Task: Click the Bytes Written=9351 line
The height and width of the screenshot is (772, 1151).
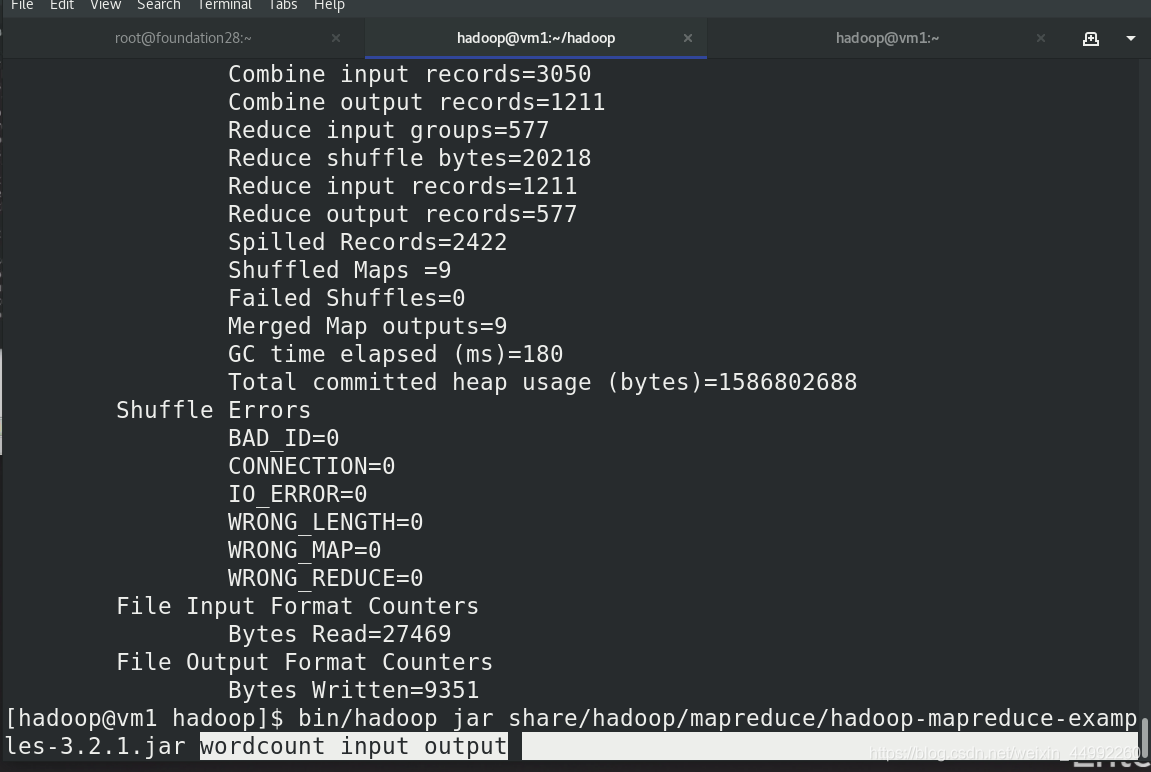Action: coord(354,691)
